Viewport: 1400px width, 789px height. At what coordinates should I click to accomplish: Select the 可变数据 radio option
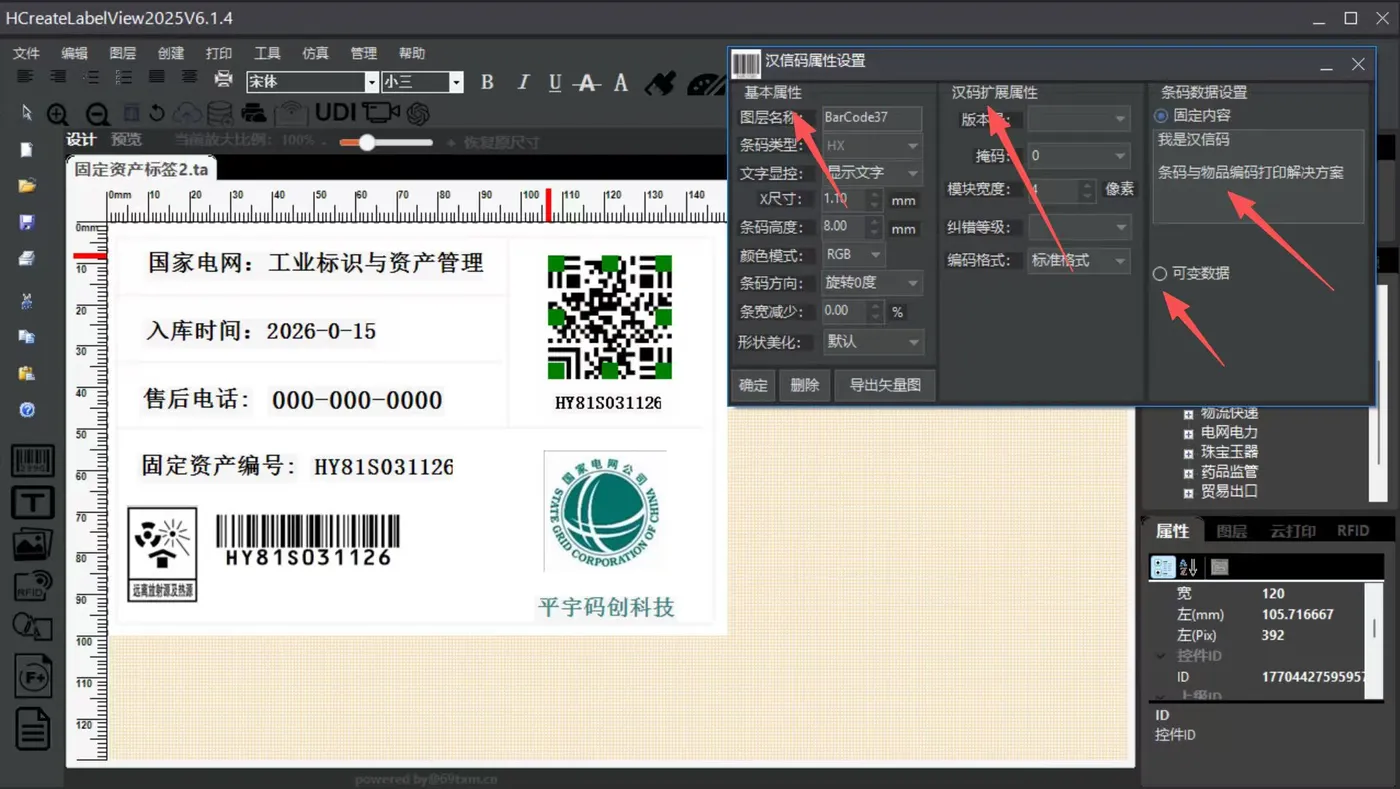point(1160,273)
